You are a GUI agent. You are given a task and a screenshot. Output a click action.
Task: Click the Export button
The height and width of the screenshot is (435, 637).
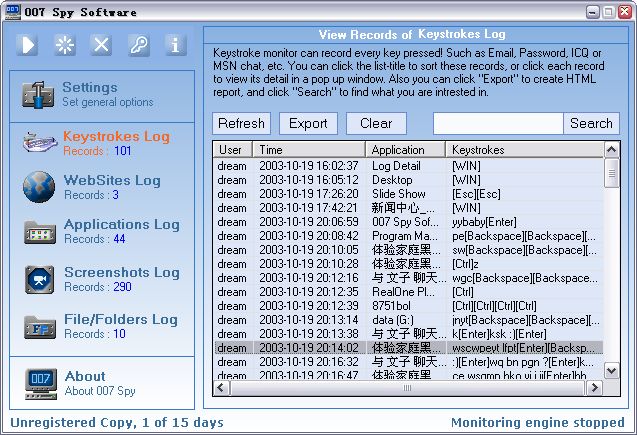308,123
